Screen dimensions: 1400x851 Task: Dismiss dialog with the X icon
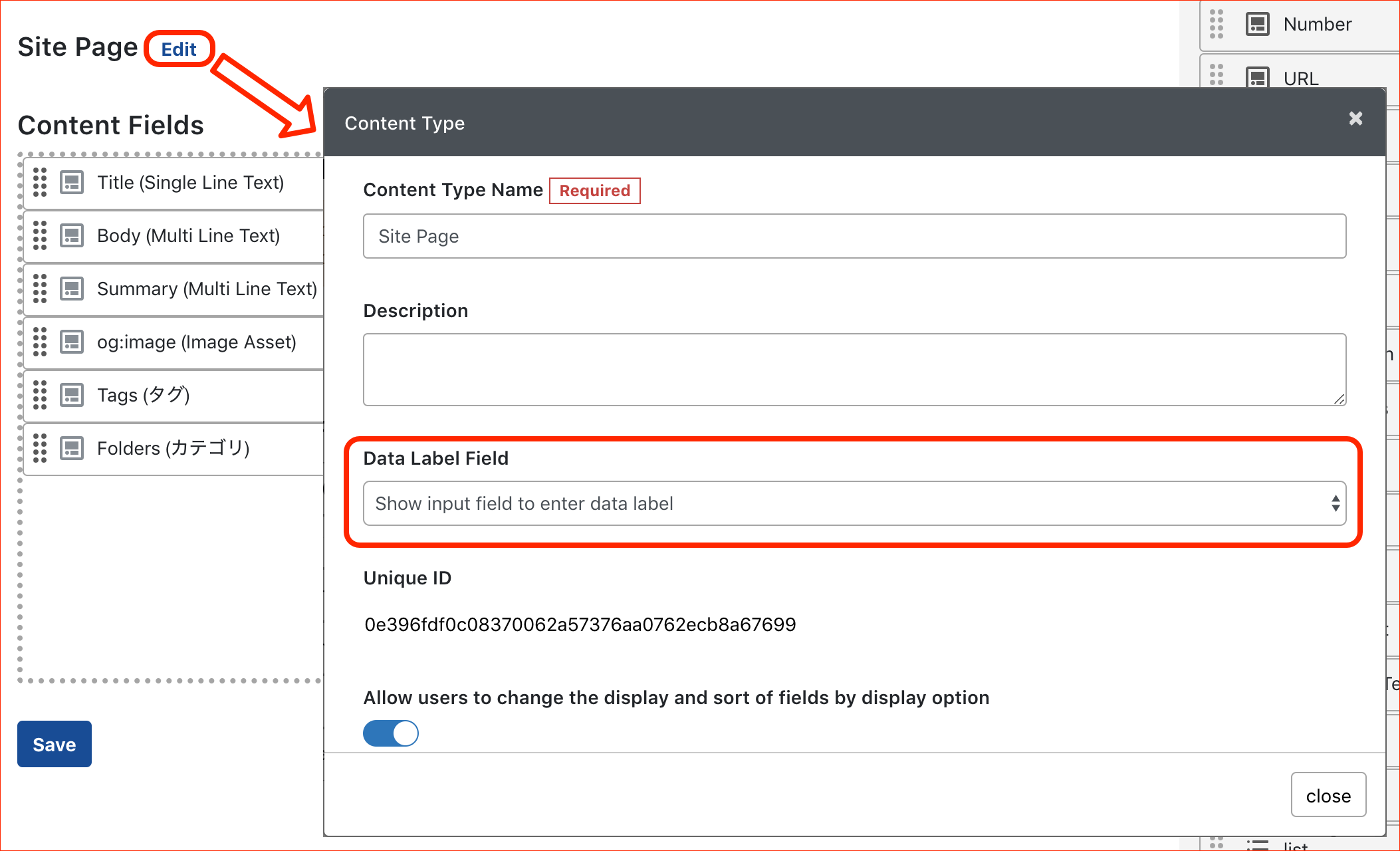pyautogui.click(x=1355, y=118)
